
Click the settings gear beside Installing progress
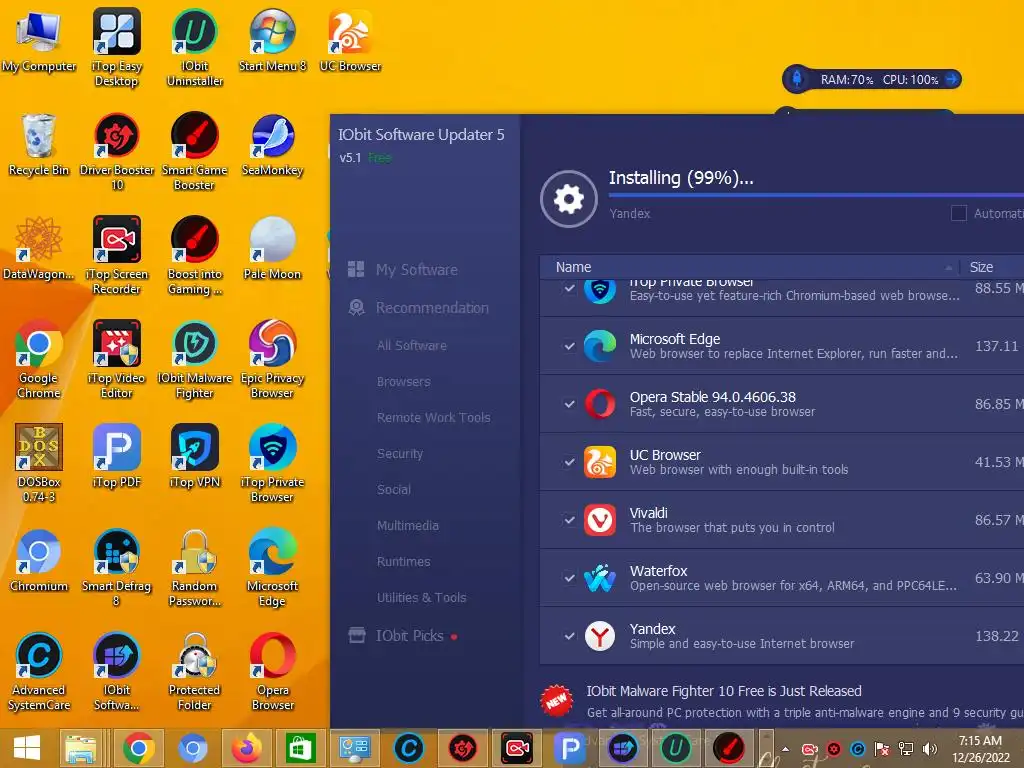[568, 199]
